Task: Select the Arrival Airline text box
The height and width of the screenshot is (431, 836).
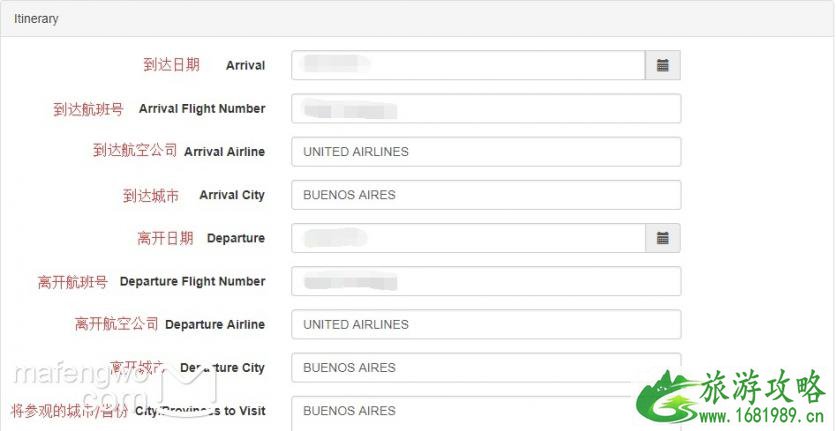Action: point(486,152)
